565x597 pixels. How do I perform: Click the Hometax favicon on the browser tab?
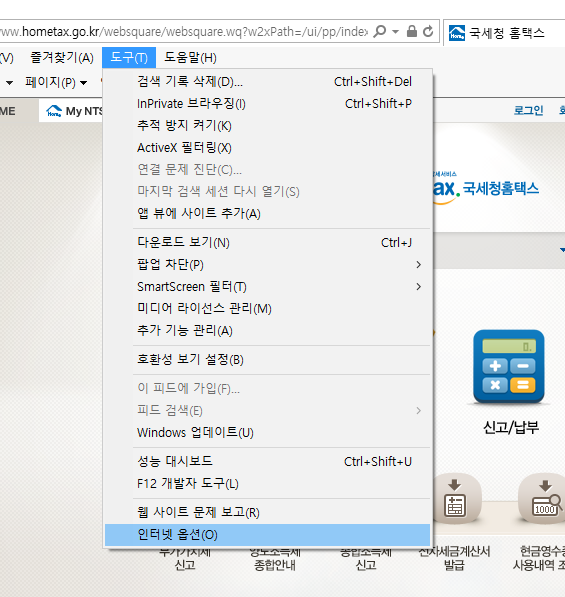click(x=456, y=33)
